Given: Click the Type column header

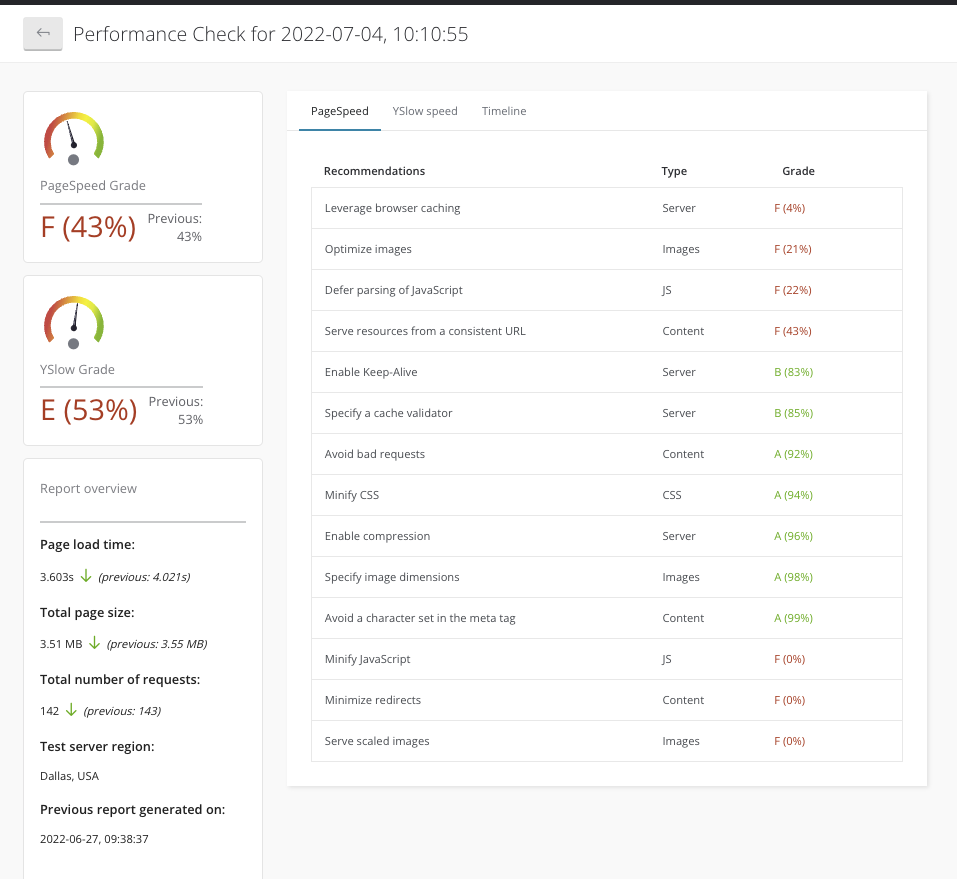Looking at the screenshot, I should pyautogui.click(x=674, y=171).
